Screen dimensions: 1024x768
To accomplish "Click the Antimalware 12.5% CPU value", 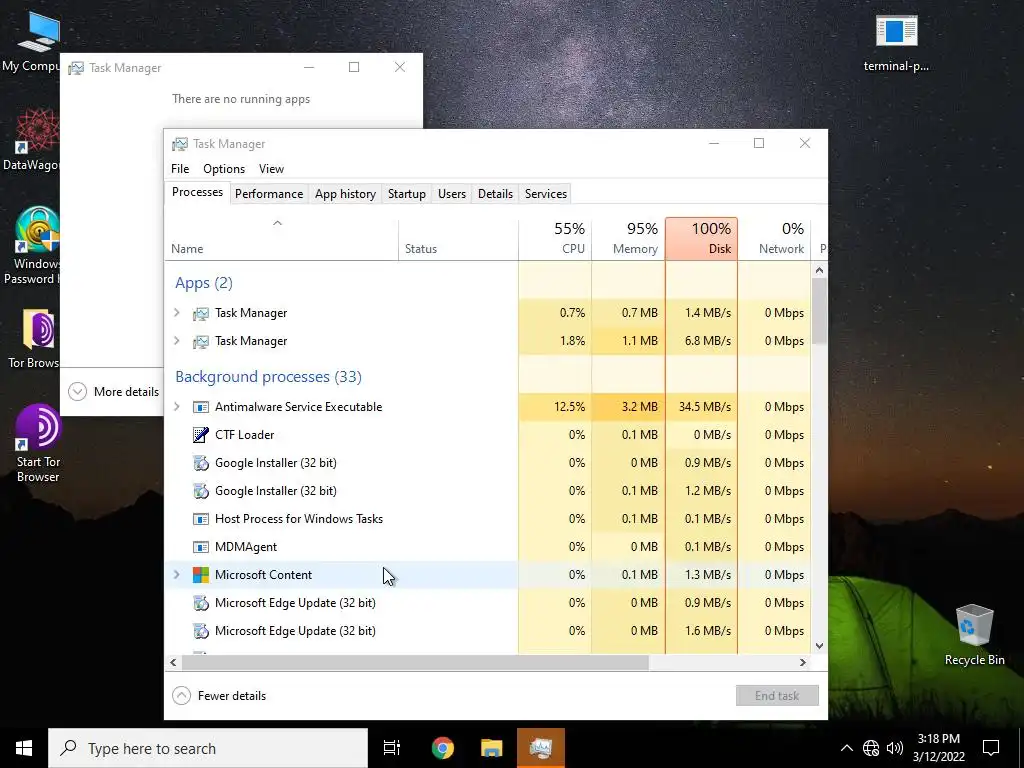I will [x=569, y=407].
